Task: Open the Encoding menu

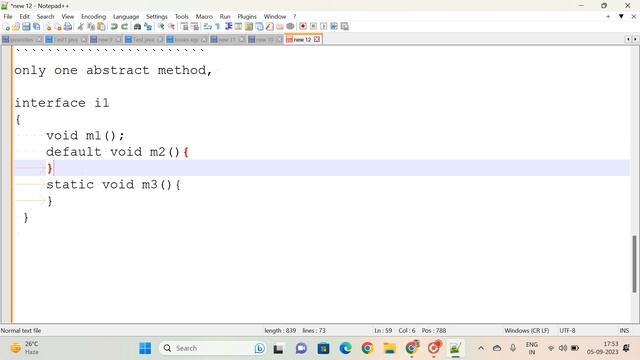Action: pyautogui.click(x=93, y=16)
